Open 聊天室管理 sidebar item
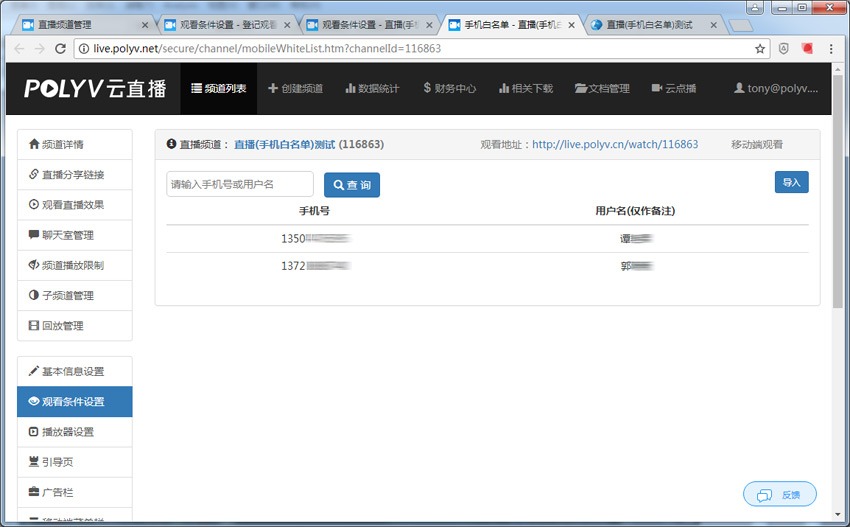 [x=75, y=235]
